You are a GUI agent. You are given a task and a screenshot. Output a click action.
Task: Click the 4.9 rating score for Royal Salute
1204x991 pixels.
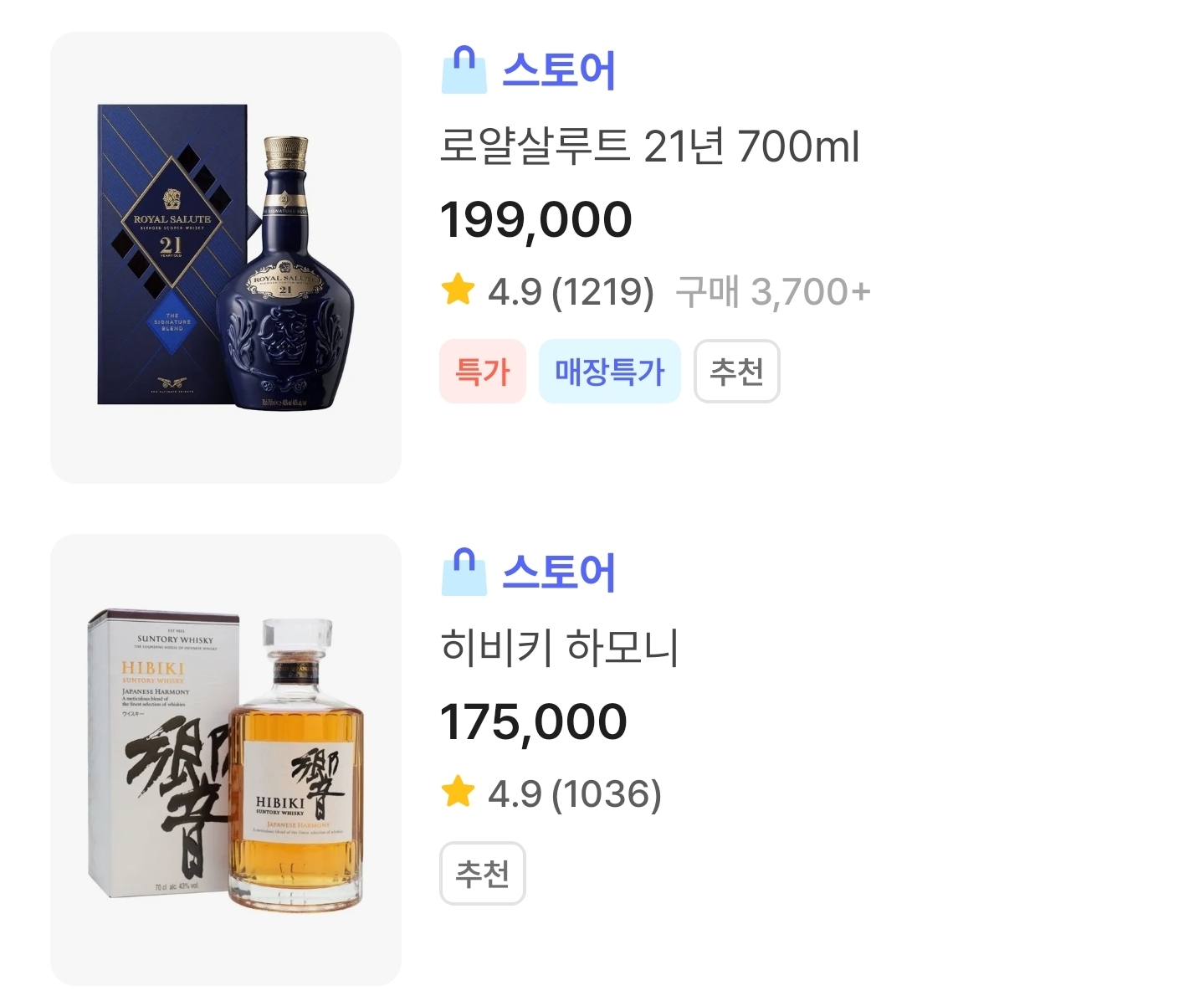(515, 292)
